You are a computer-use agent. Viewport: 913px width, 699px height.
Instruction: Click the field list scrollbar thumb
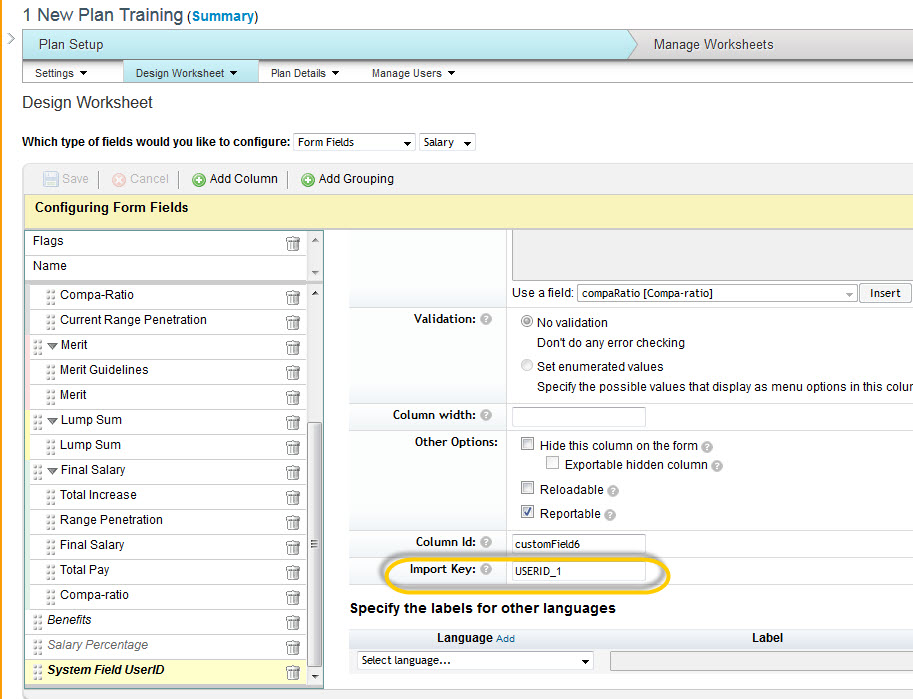tap(314, 544)
